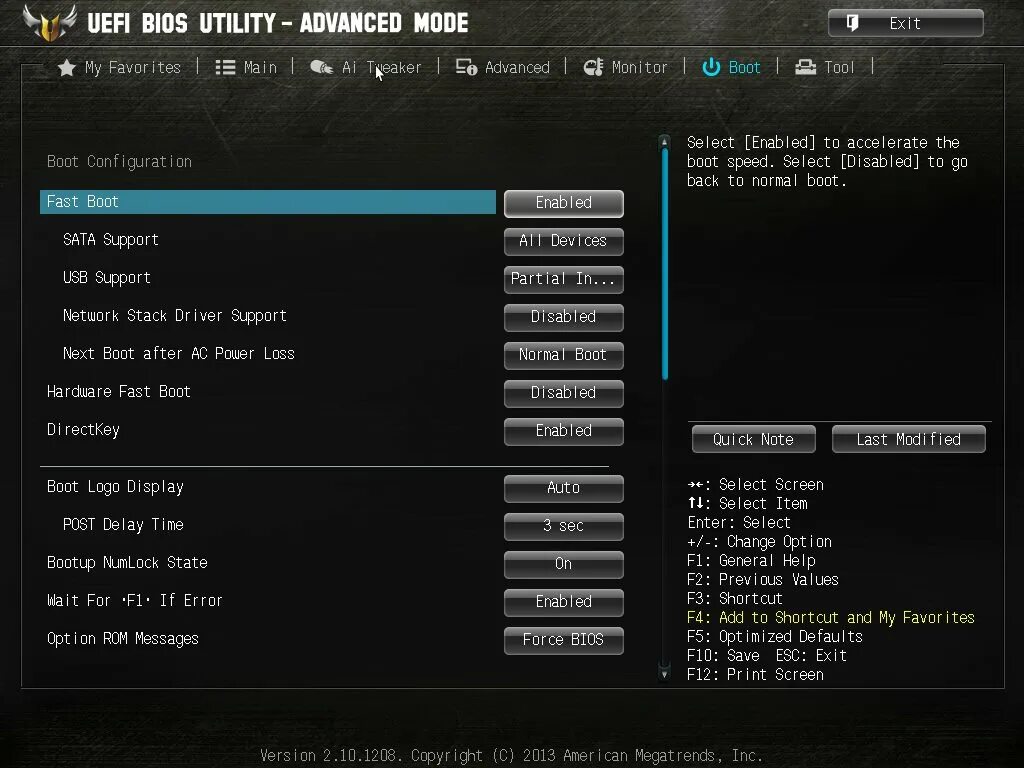Click the star icon beside My Favorites
1024x768 pixels.
pyautogui.click(x=67, y=68)
